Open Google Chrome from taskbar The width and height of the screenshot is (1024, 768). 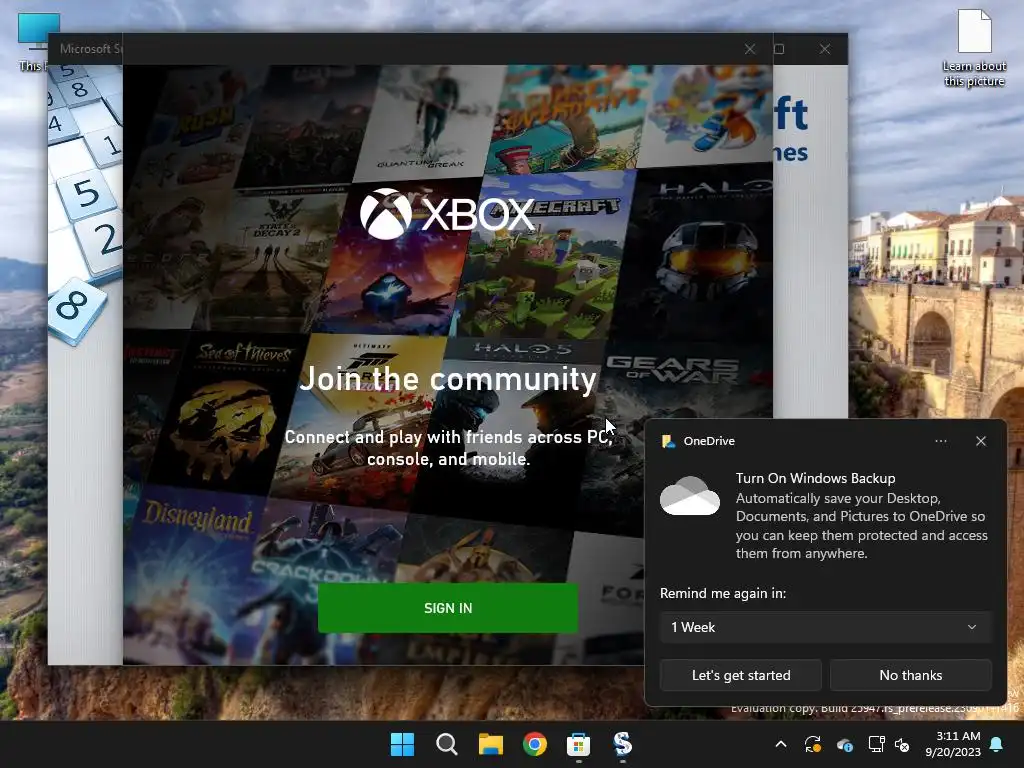[535, 744]
